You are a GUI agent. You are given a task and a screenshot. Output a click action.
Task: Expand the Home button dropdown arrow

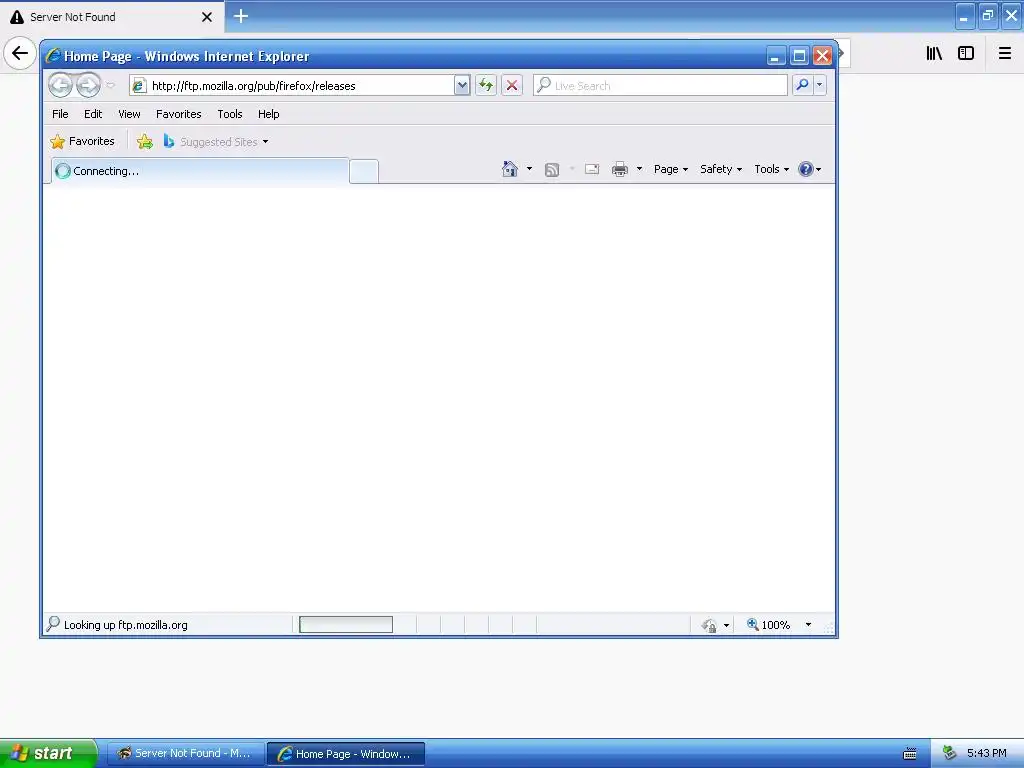pos(529,169)
